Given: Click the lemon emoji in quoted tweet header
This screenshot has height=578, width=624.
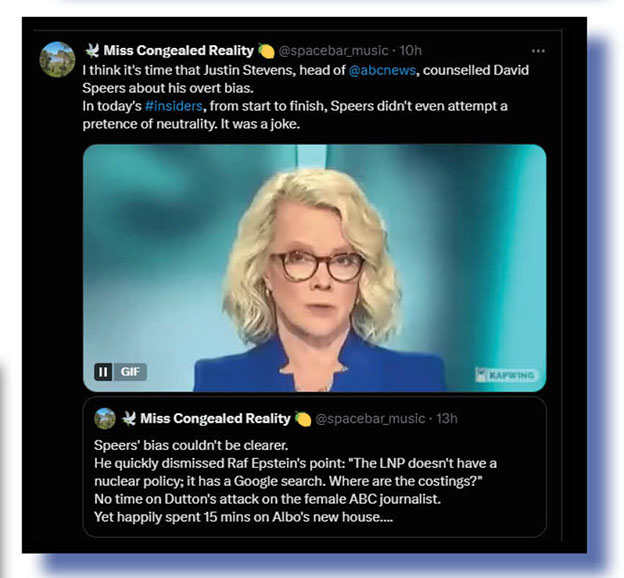Looking at the screenshot, I should point(303,419).
